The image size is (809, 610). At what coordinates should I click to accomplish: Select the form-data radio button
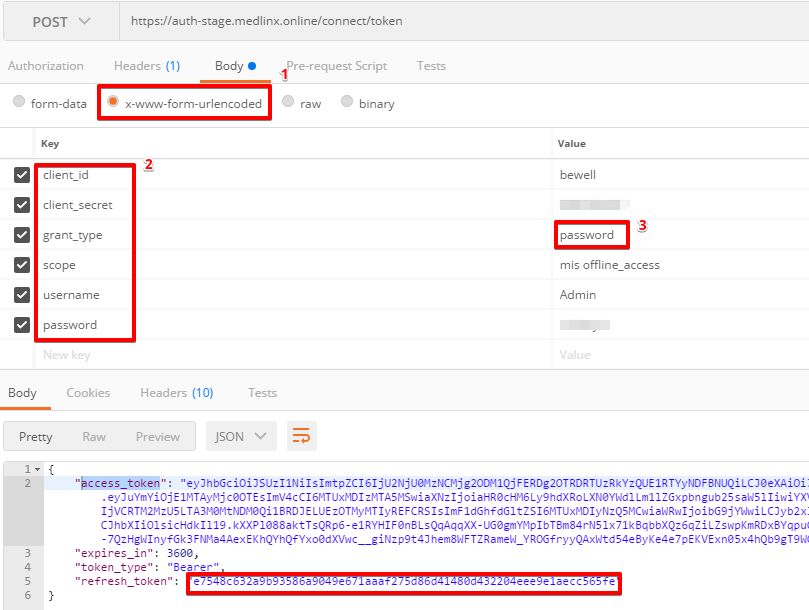click(x=18, y=102)
